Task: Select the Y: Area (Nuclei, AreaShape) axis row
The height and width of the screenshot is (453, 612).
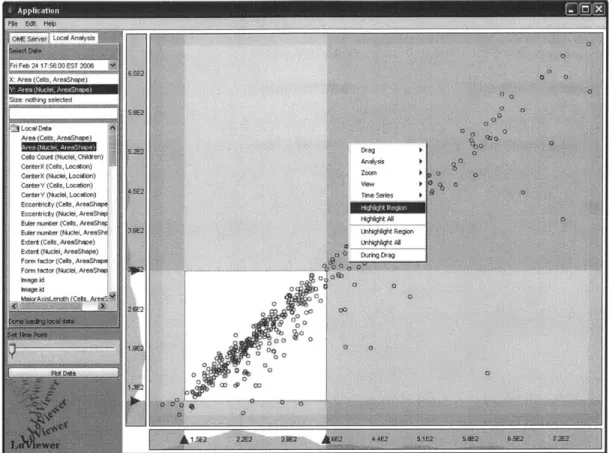Action: coord(64,90)
